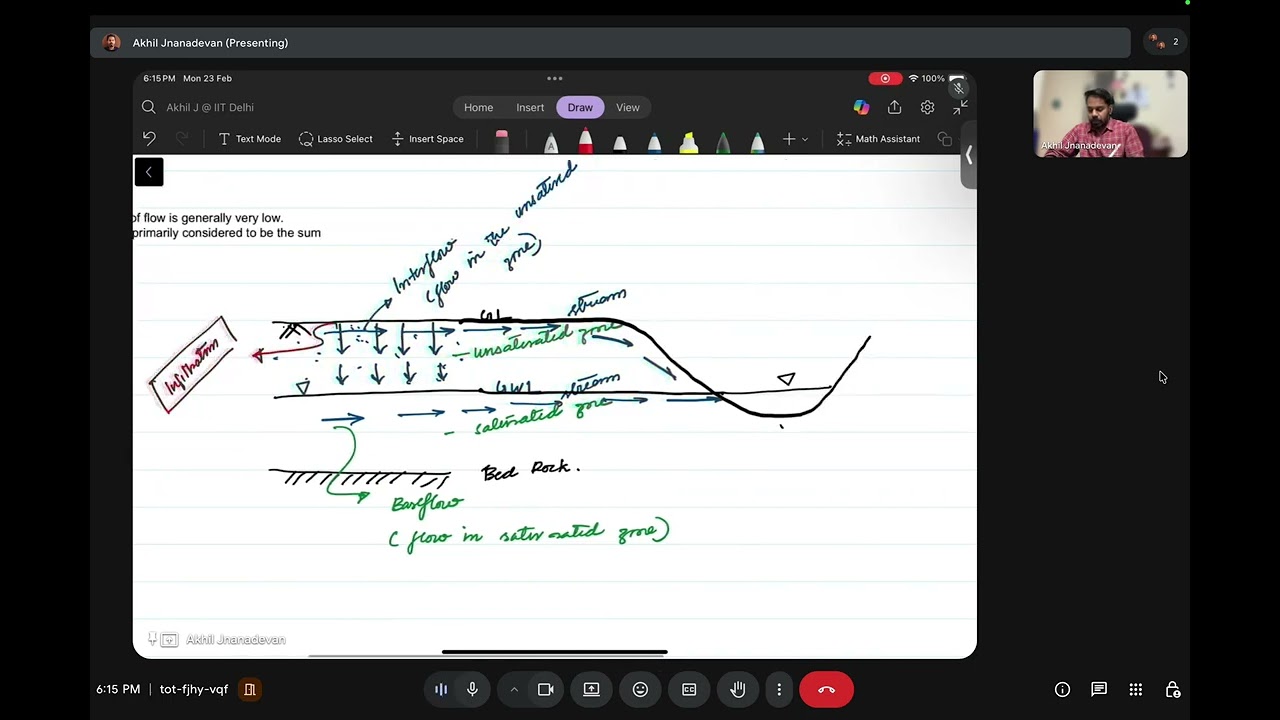1280x720 pixels.
Task: Select the red pen
Action: (585, 142)
